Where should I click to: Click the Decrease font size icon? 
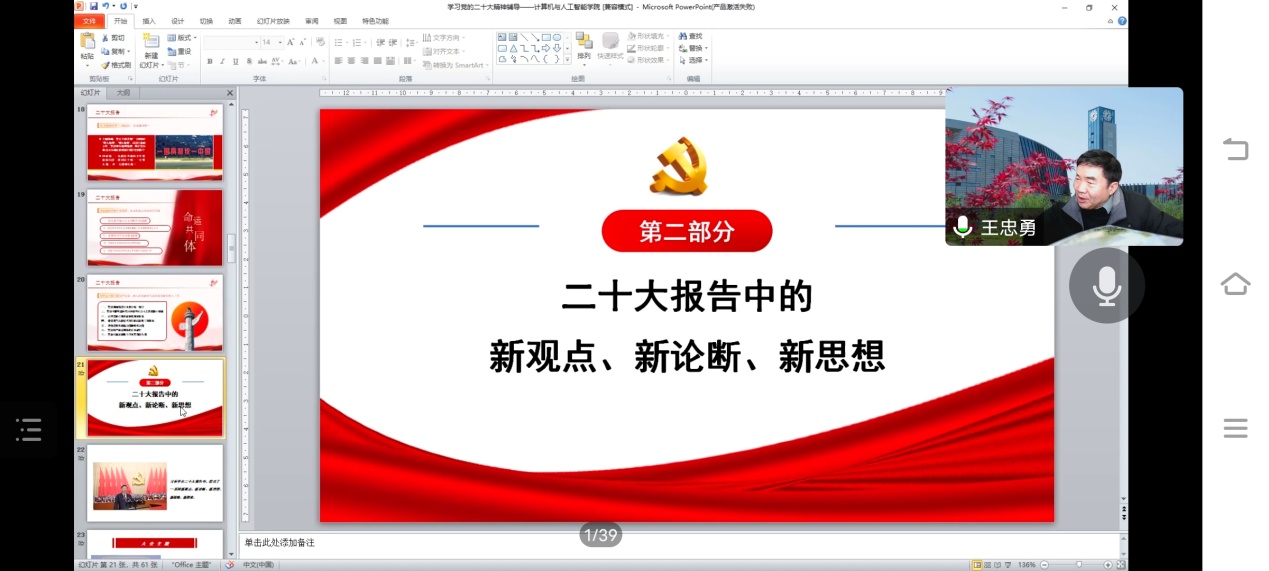point(302,42)
